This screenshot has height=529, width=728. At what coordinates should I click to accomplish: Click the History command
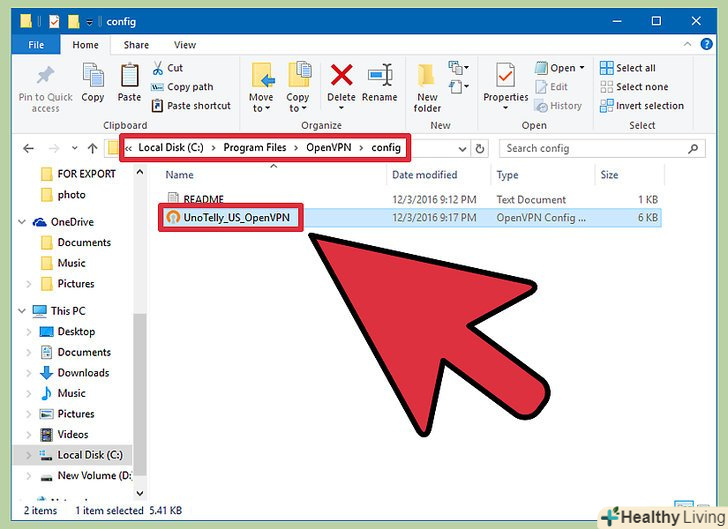(558, 106)
